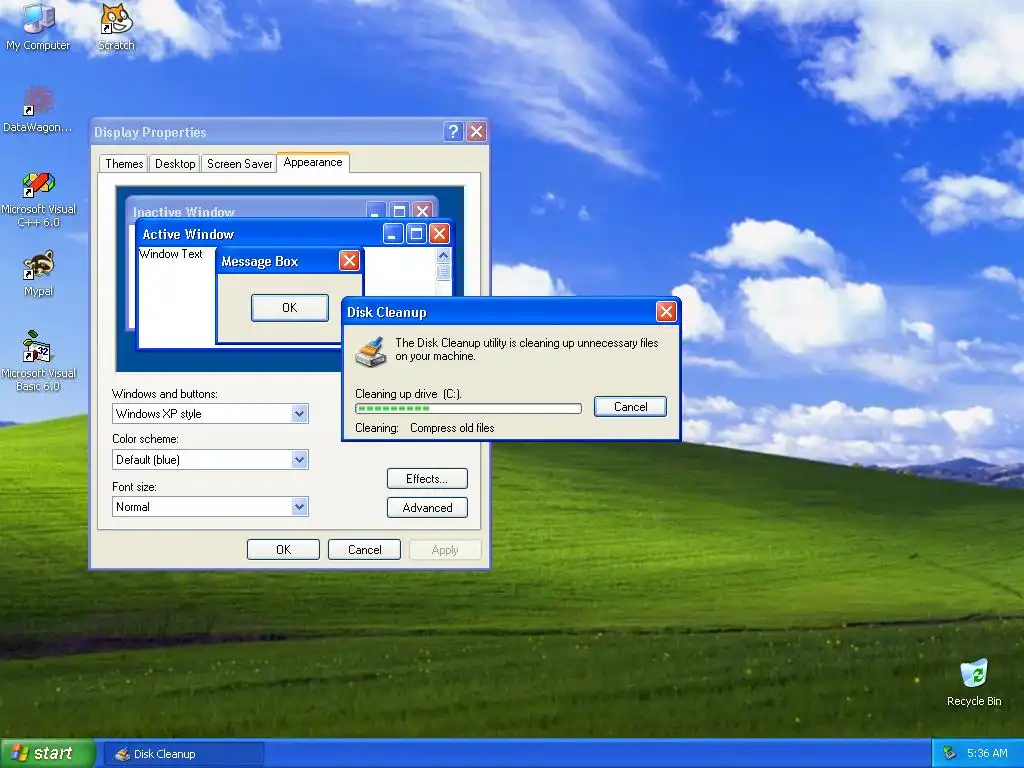1024x768 pixels.
Task: Click the 5:36 AM taskbar clock
Action: click(x=987, y=754)
